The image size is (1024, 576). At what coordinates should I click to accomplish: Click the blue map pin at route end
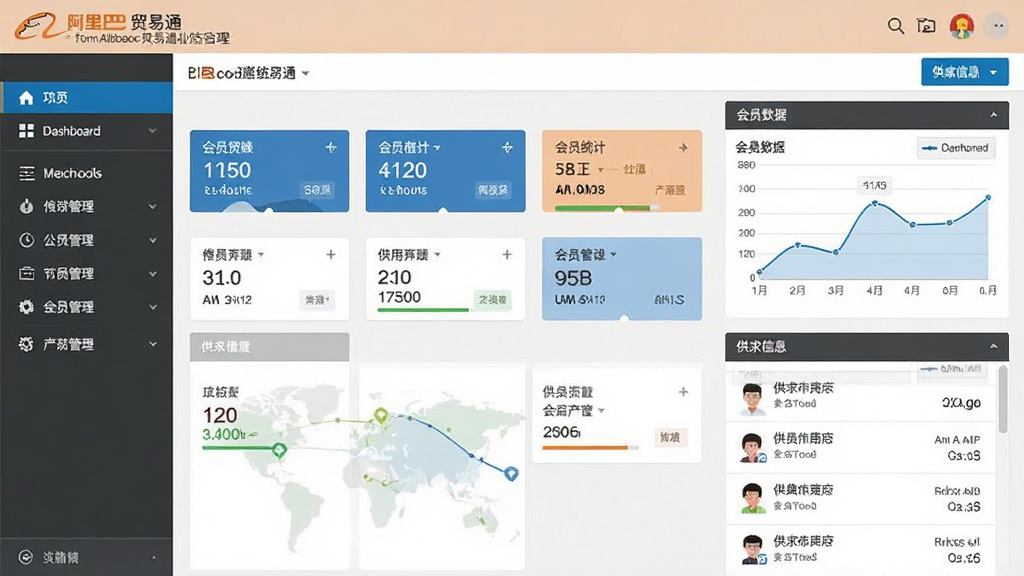[511, 473]
